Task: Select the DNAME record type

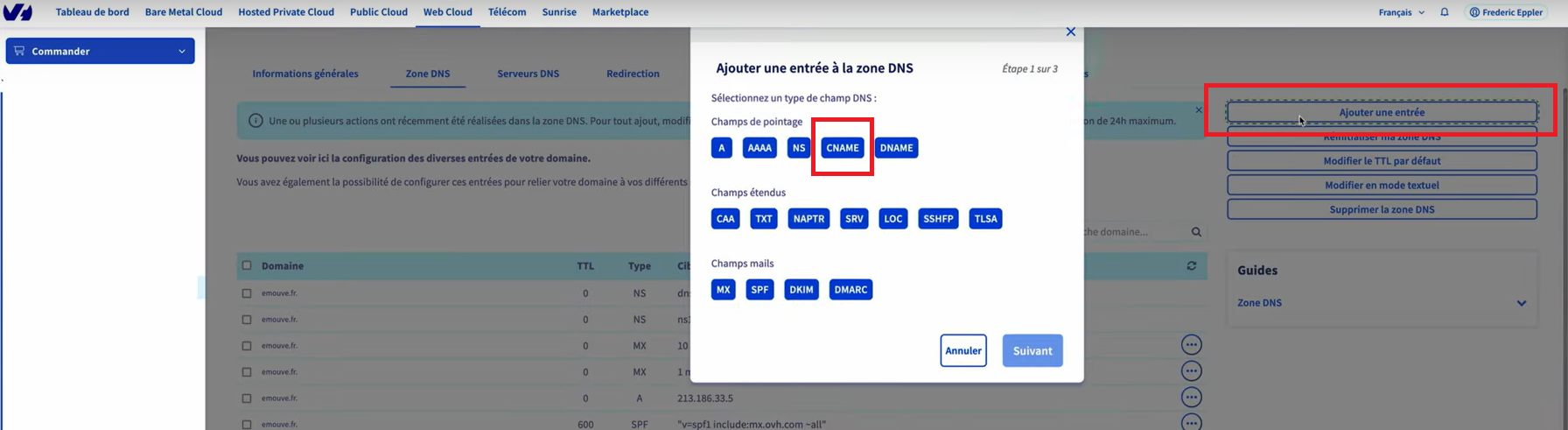Action: 896,148
